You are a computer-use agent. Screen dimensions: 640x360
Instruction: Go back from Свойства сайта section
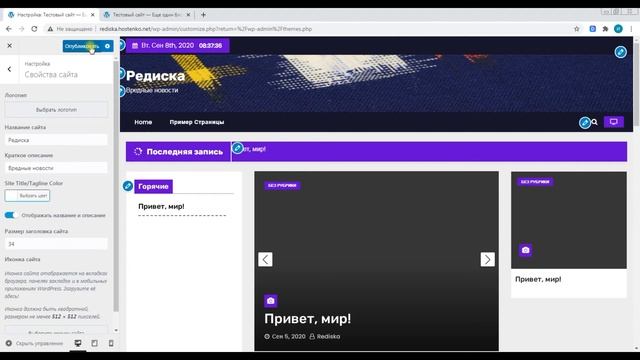pyautogui.click(x=9, y=69)
